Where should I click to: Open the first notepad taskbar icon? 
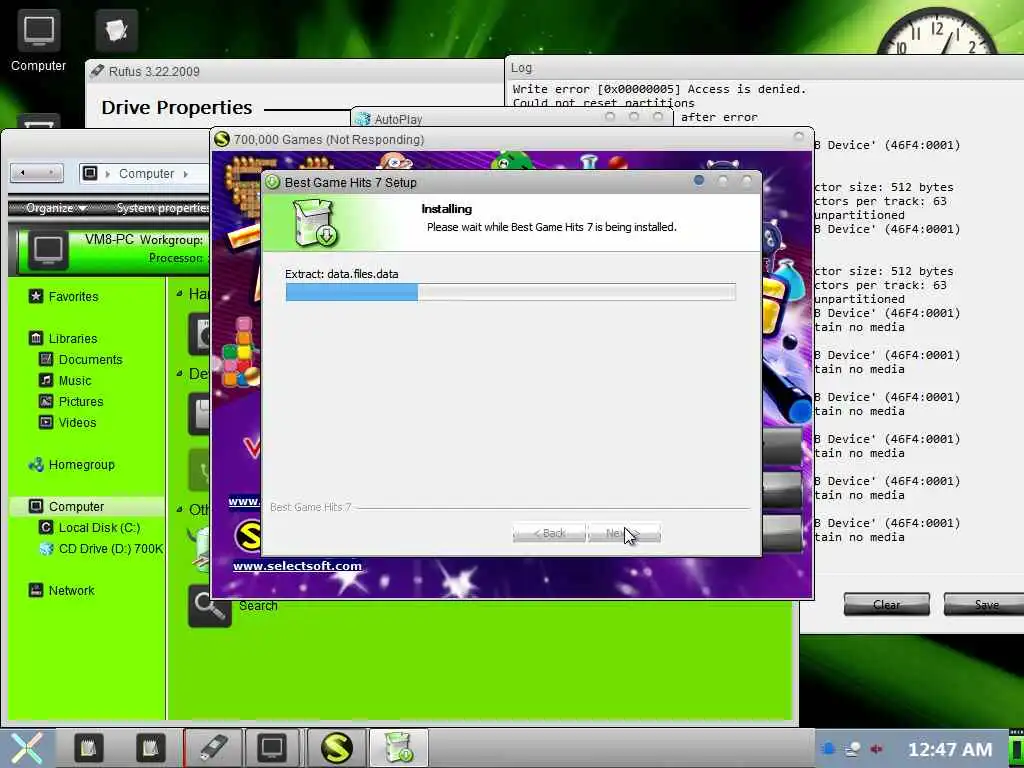[88, 748]
